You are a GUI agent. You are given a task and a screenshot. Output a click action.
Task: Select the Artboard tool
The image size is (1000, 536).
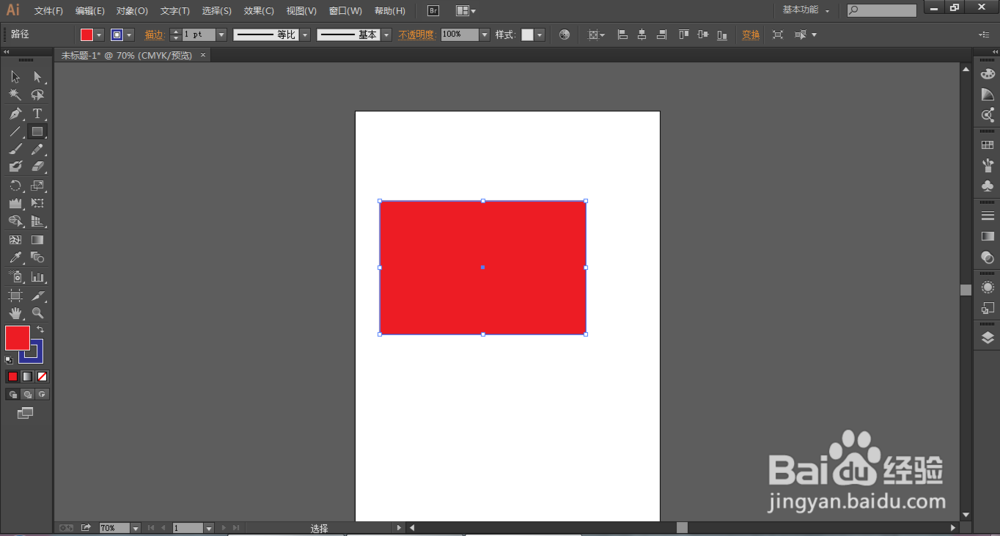[16, 295]
